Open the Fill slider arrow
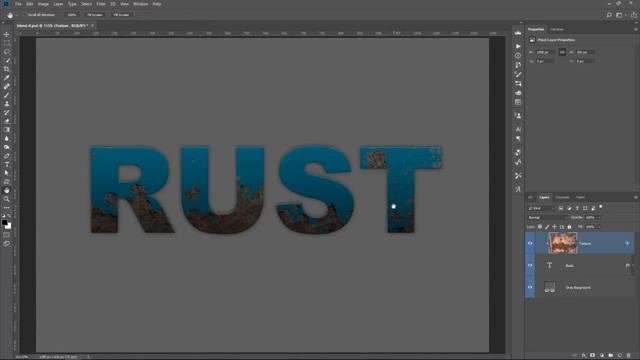Image resolution: width=640 pixels, height=360 pixels. click(x=599, y=227)
